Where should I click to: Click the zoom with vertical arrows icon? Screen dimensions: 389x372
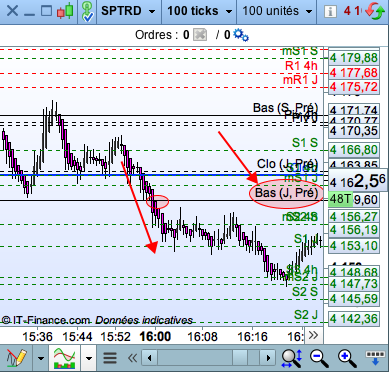coord(292,358)
